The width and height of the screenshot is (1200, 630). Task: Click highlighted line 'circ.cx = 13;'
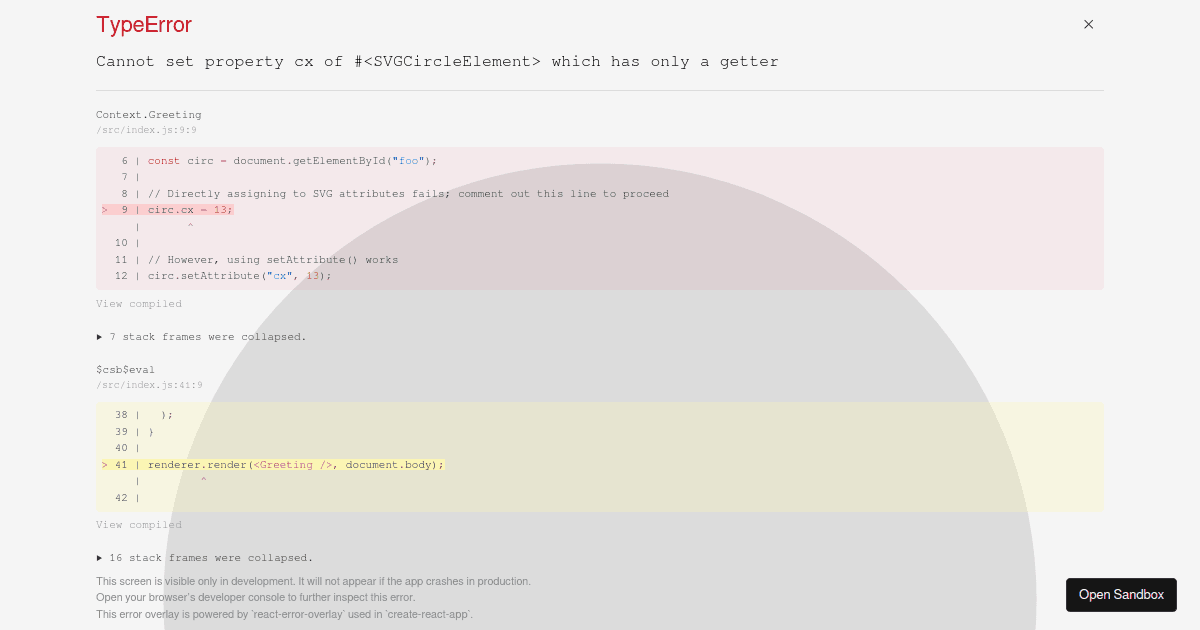190,210
